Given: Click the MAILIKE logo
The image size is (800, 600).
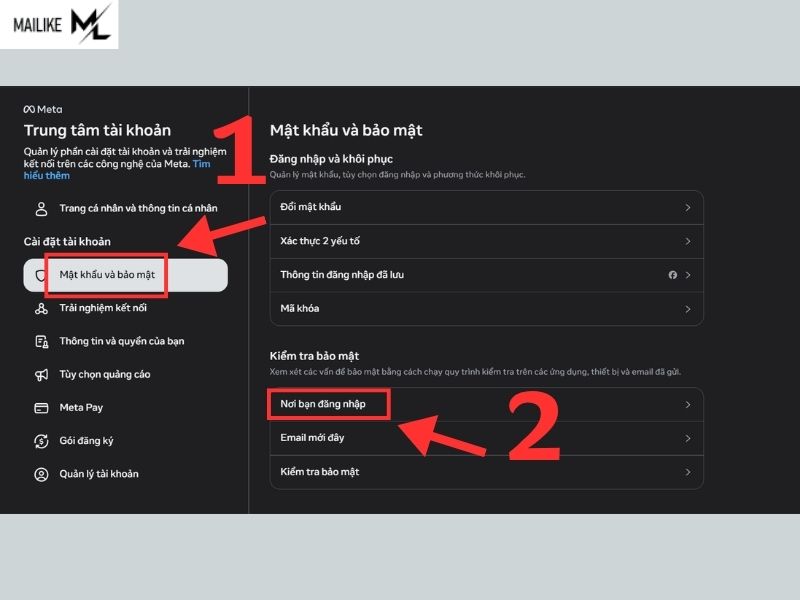Looking at the screenshot, I should click(x=59, y=24).
